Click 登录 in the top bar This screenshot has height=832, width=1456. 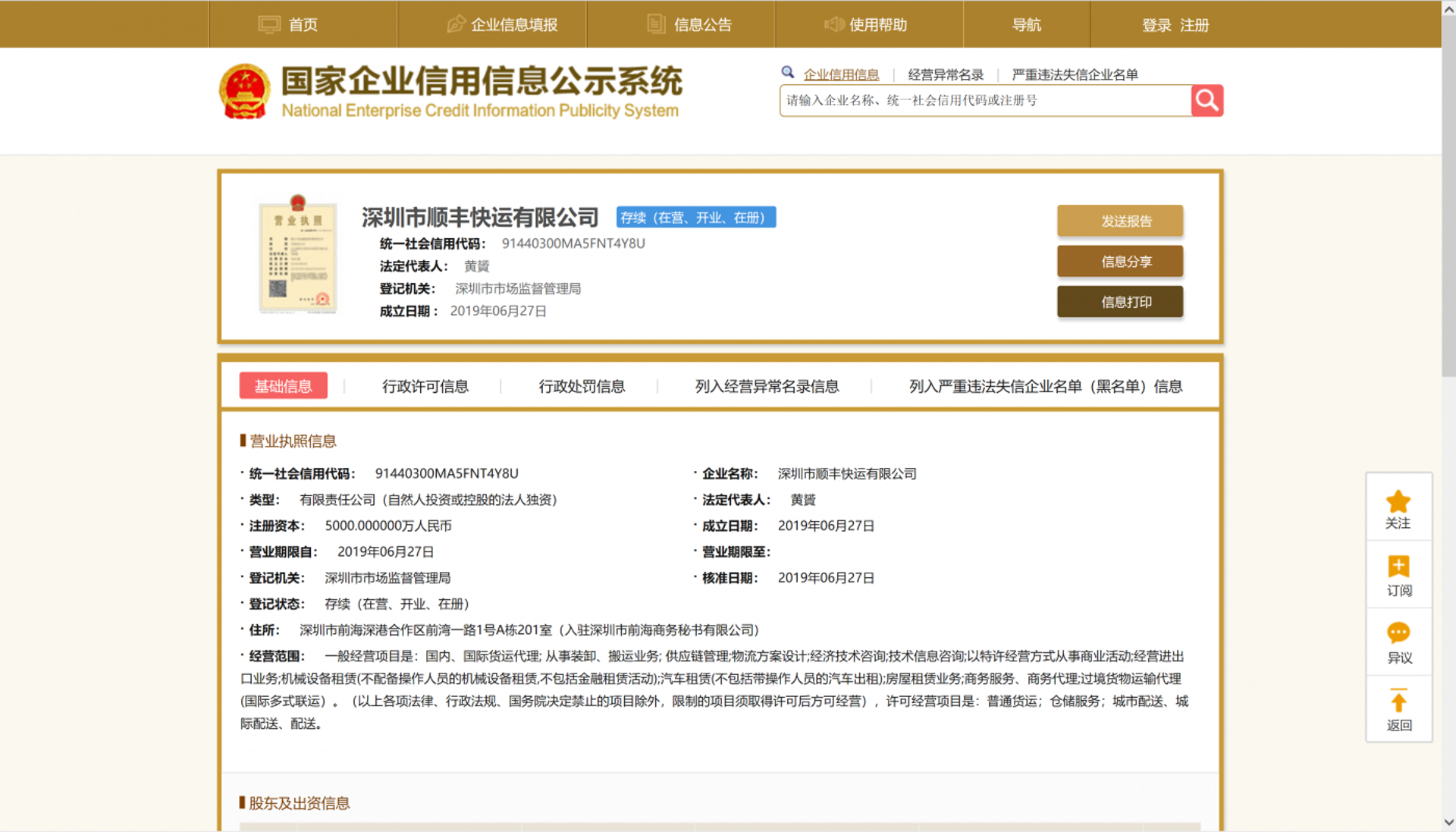(x=1156, y=25)
